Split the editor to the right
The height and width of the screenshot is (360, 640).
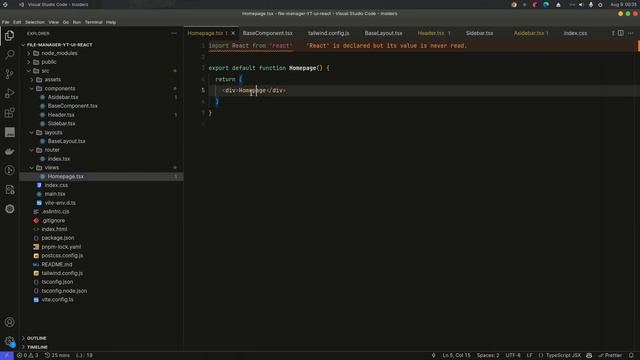coord(620,33)
